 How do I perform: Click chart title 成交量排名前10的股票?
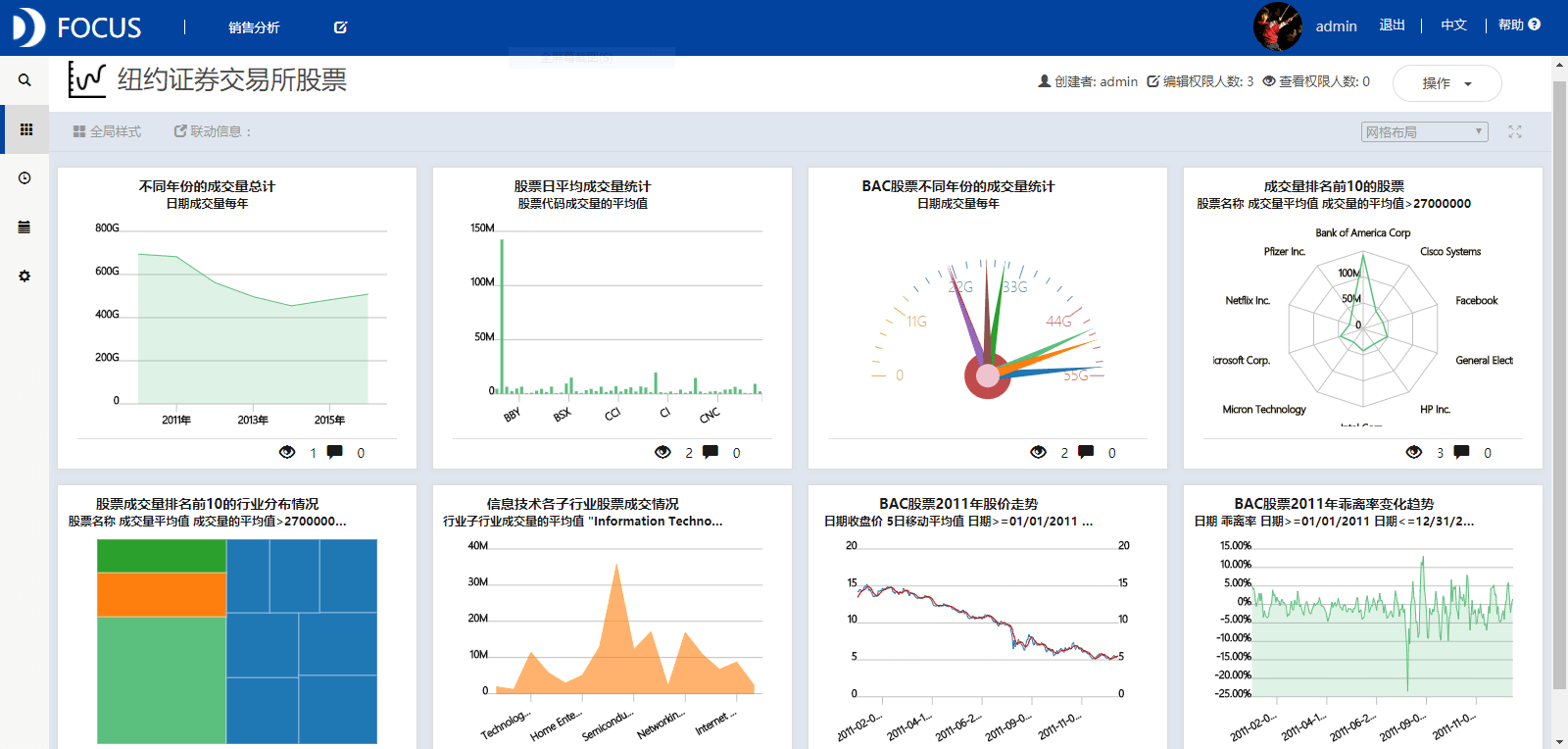click(x=1334, y=186)
